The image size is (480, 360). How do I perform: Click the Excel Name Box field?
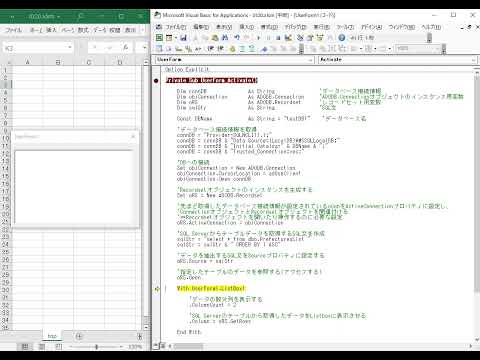(35, 48)
